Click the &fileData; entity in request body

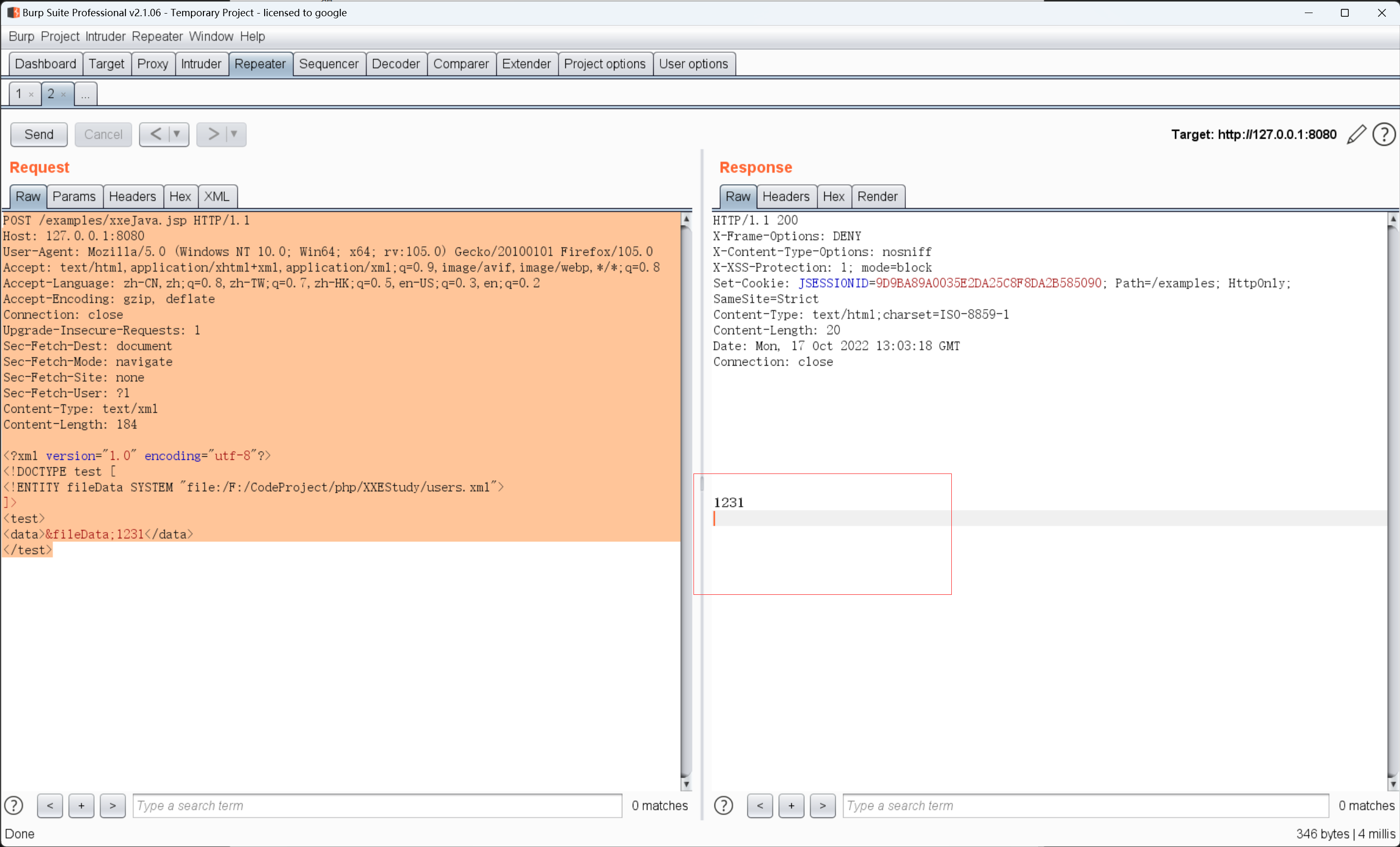coord(81,534)
